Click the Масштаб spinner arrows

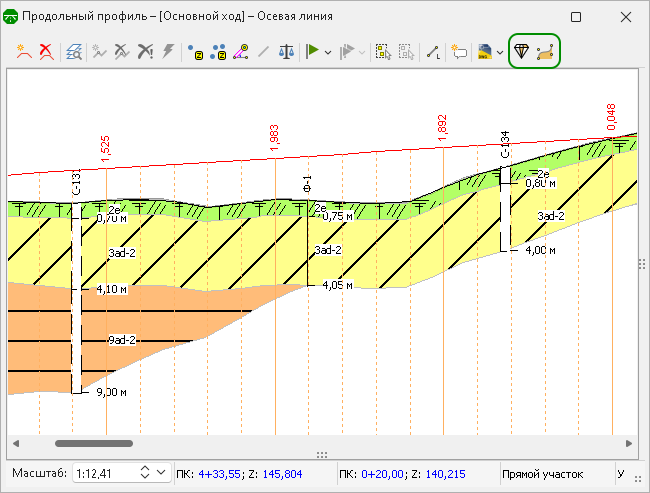tap(145, 473)
